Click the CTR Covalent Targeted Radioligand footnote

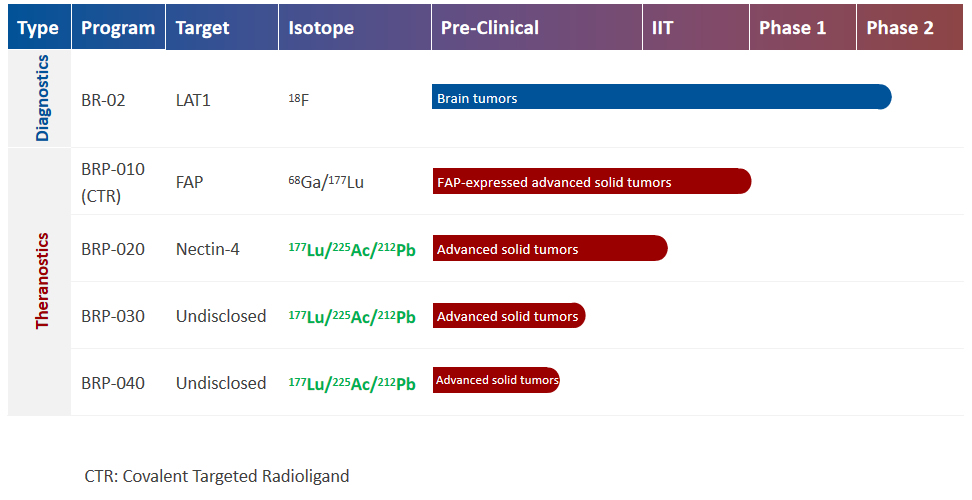pyautogui.click(x=217, y=476)
